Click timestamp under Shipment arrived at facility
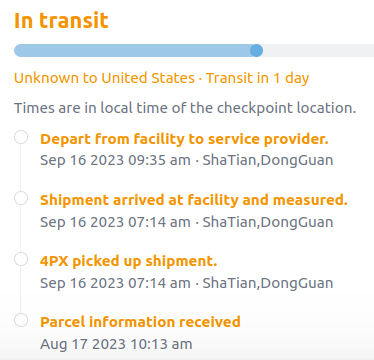The width and height of the screenshot is (374, 360). (115, 222)
